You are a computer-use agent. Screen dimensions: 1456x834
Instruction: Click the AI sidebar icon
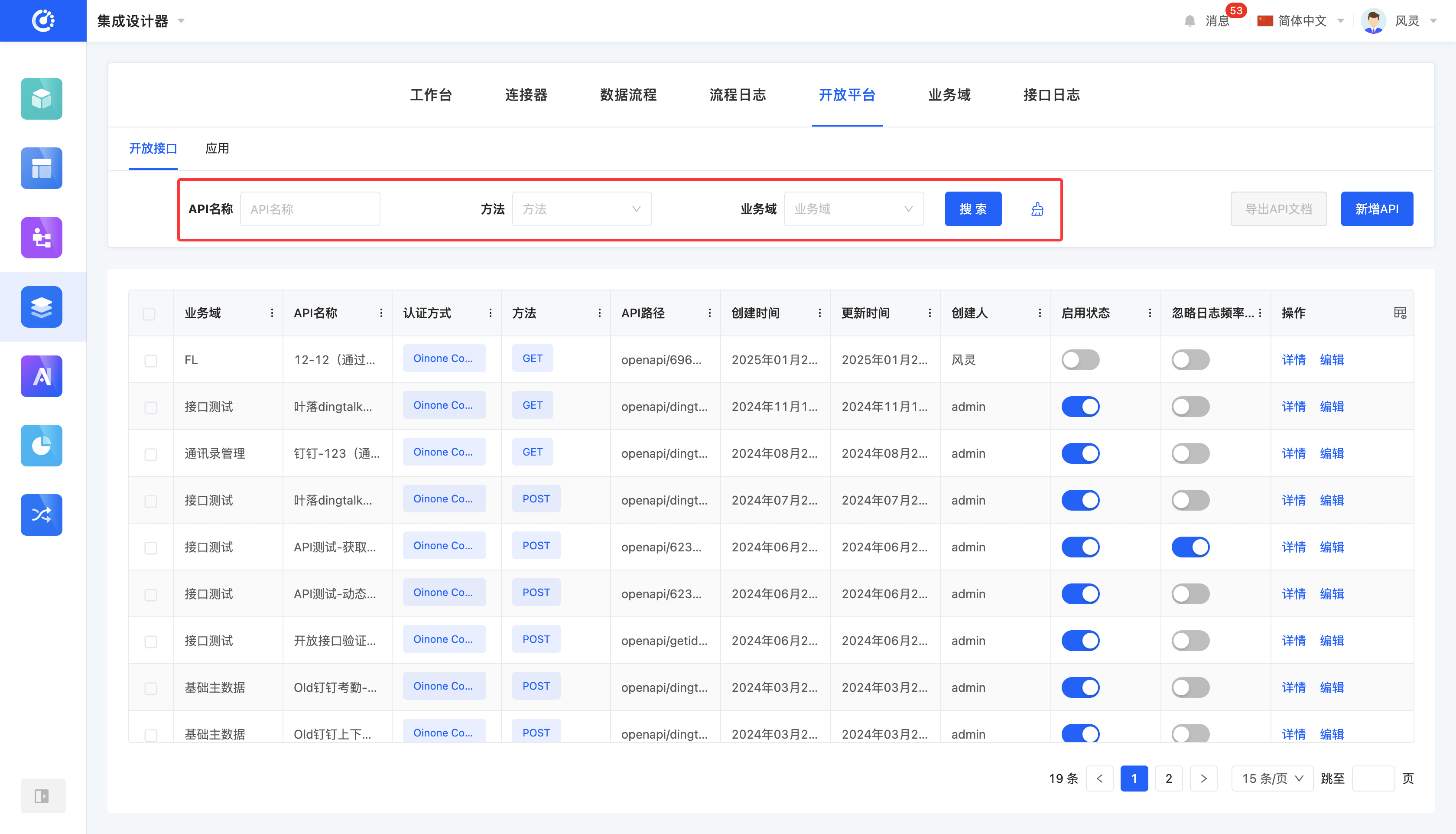(x=41, y=376)
